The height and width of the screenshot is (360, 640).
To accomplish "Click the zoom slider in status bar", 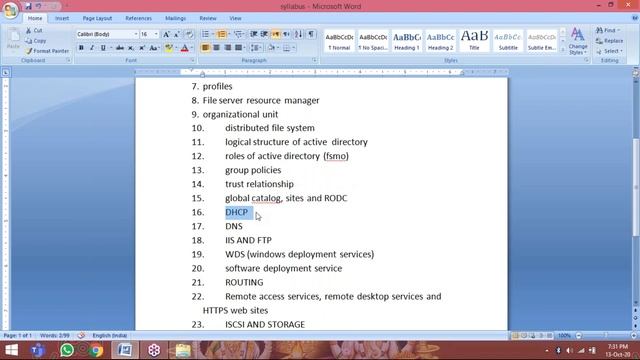I will (x=606, y=336).
